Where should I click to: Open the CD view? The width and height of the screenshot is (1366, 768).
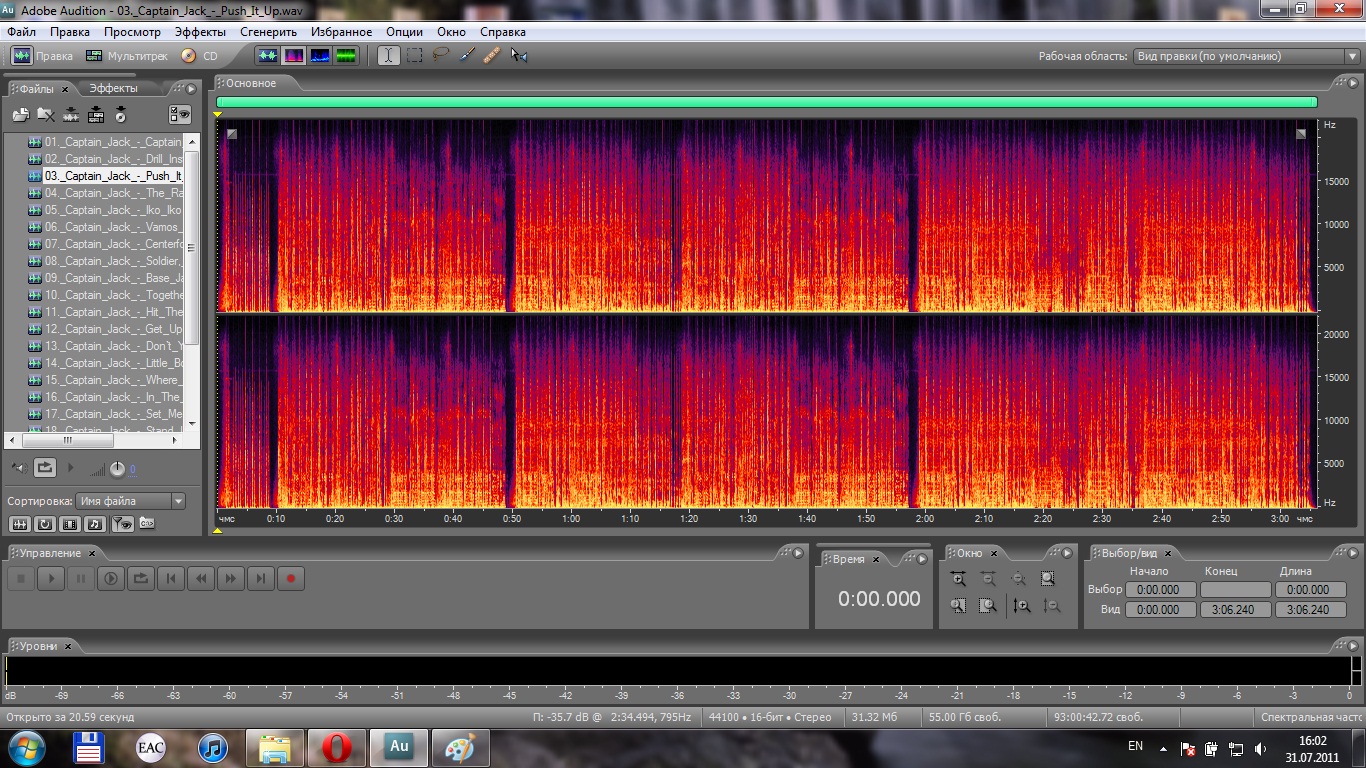(199, 56)
